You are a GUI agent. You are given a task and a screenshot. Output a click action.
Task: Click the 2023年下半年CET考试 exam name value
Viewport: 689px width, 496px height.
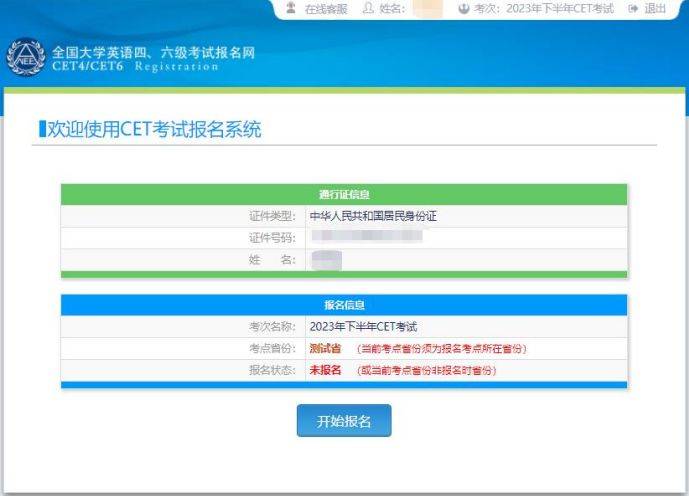[x=363, y=326]
